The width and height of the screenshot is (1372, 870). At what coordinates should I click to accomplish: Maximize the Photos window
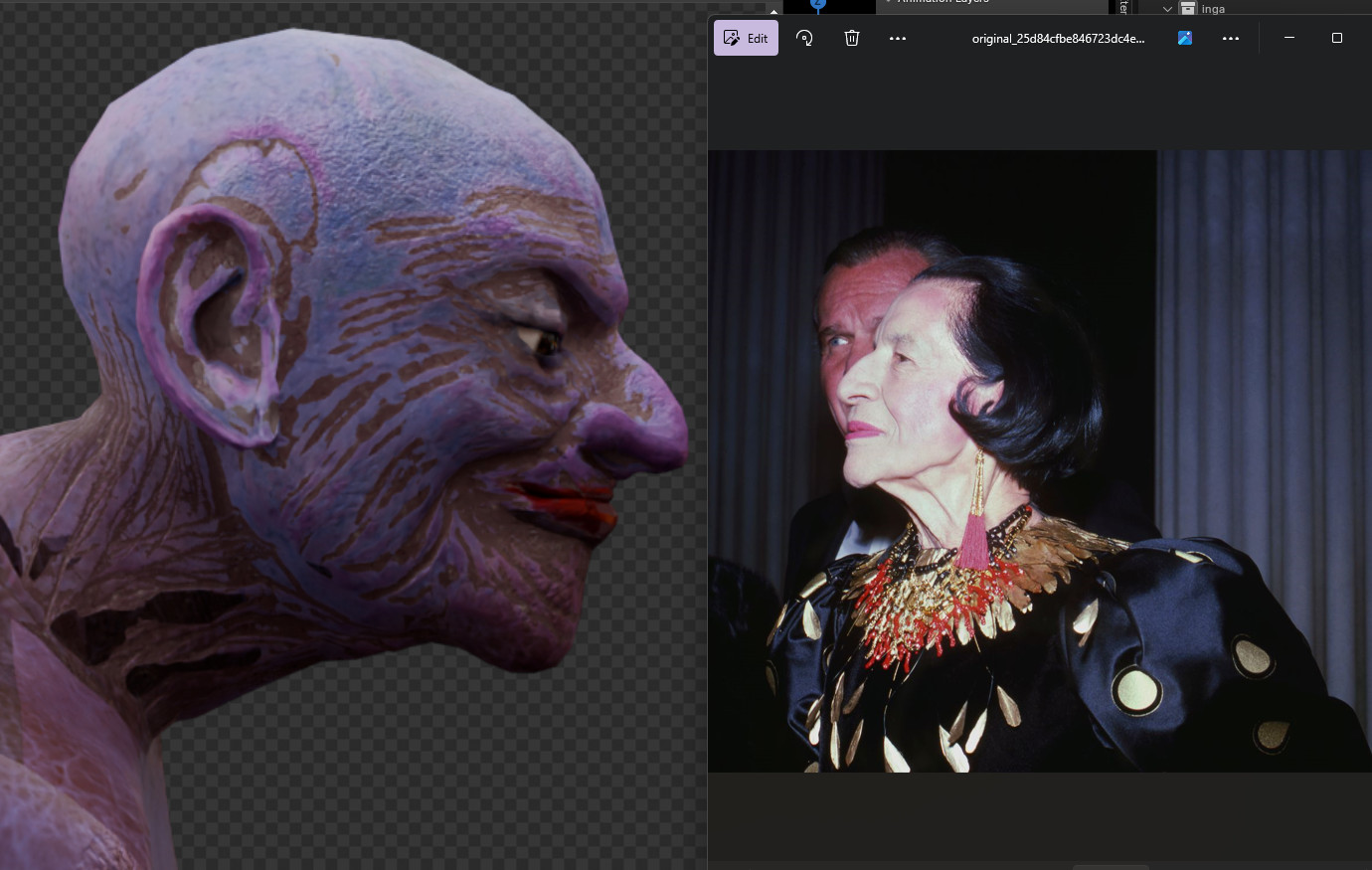pos(1337,38)
